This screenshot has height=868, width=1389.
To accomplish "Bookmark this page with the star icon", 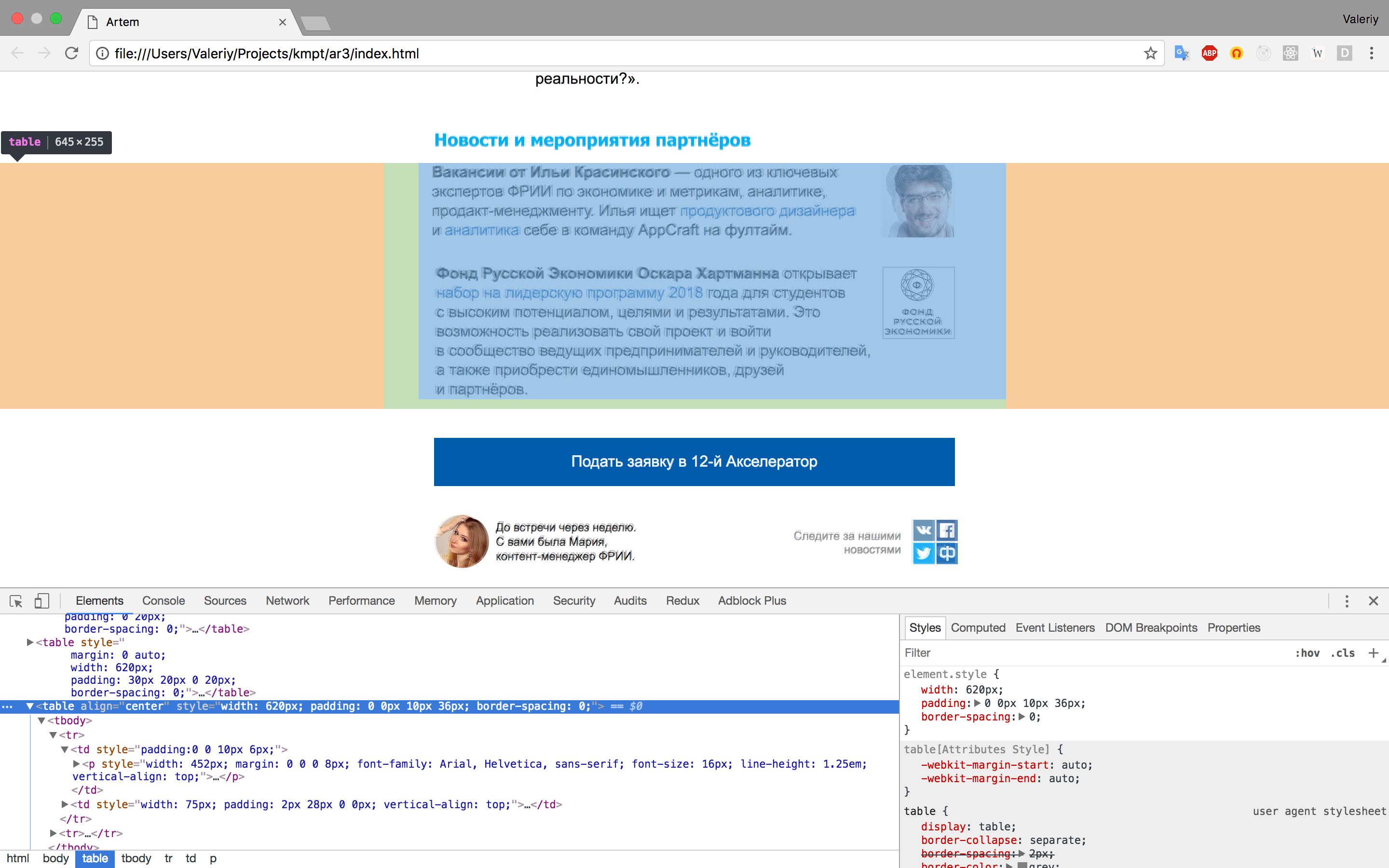I will [x=1150, y=54].
